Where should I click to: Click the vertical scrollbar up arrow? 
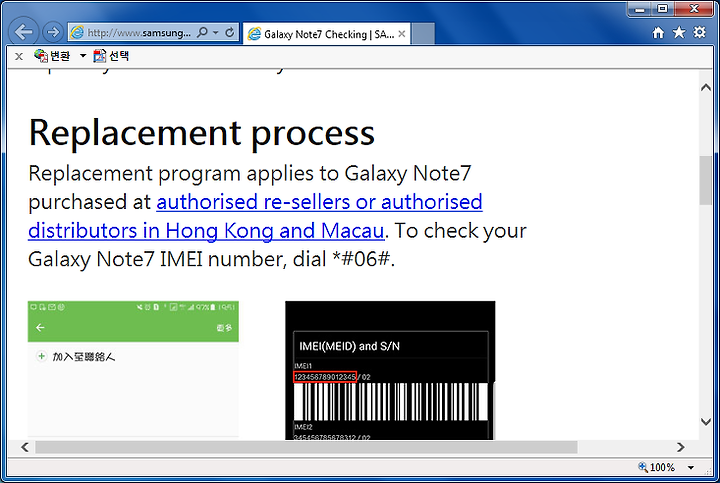[706, 87]
